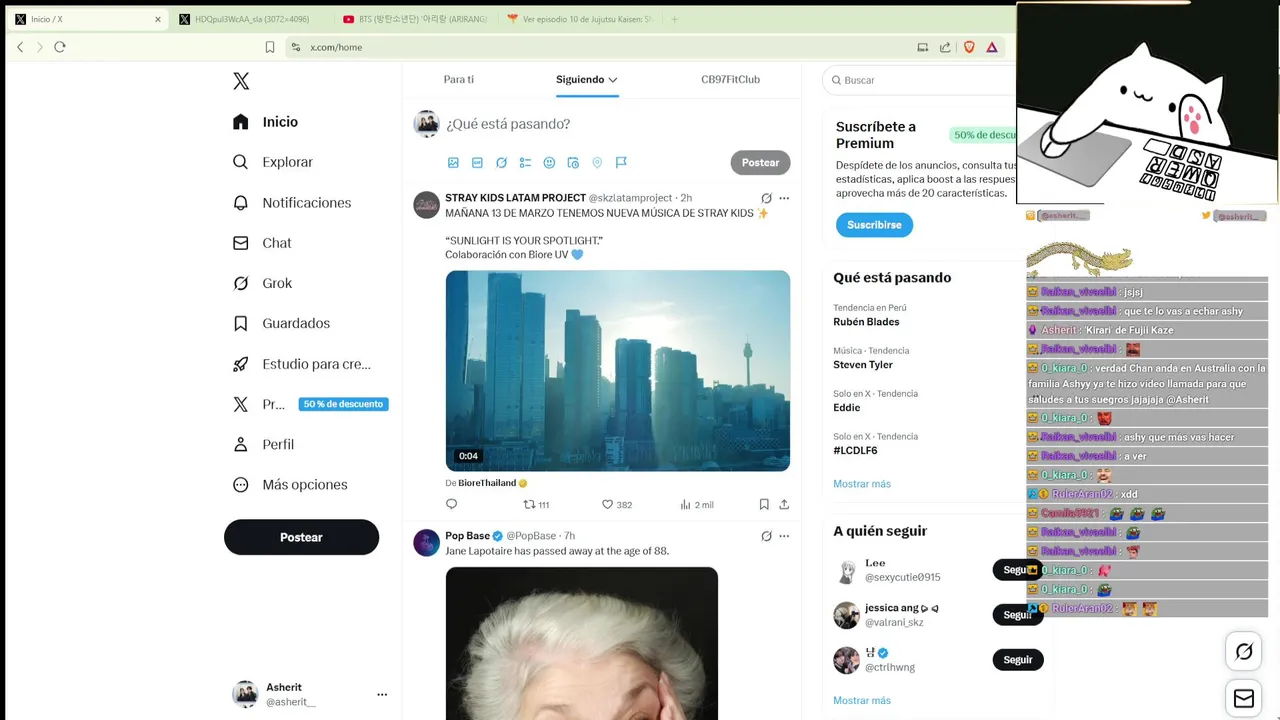This screenshot has height=720, width=1280.
Task: Open Perfil in the sidebar
Action: click(263, 444)
